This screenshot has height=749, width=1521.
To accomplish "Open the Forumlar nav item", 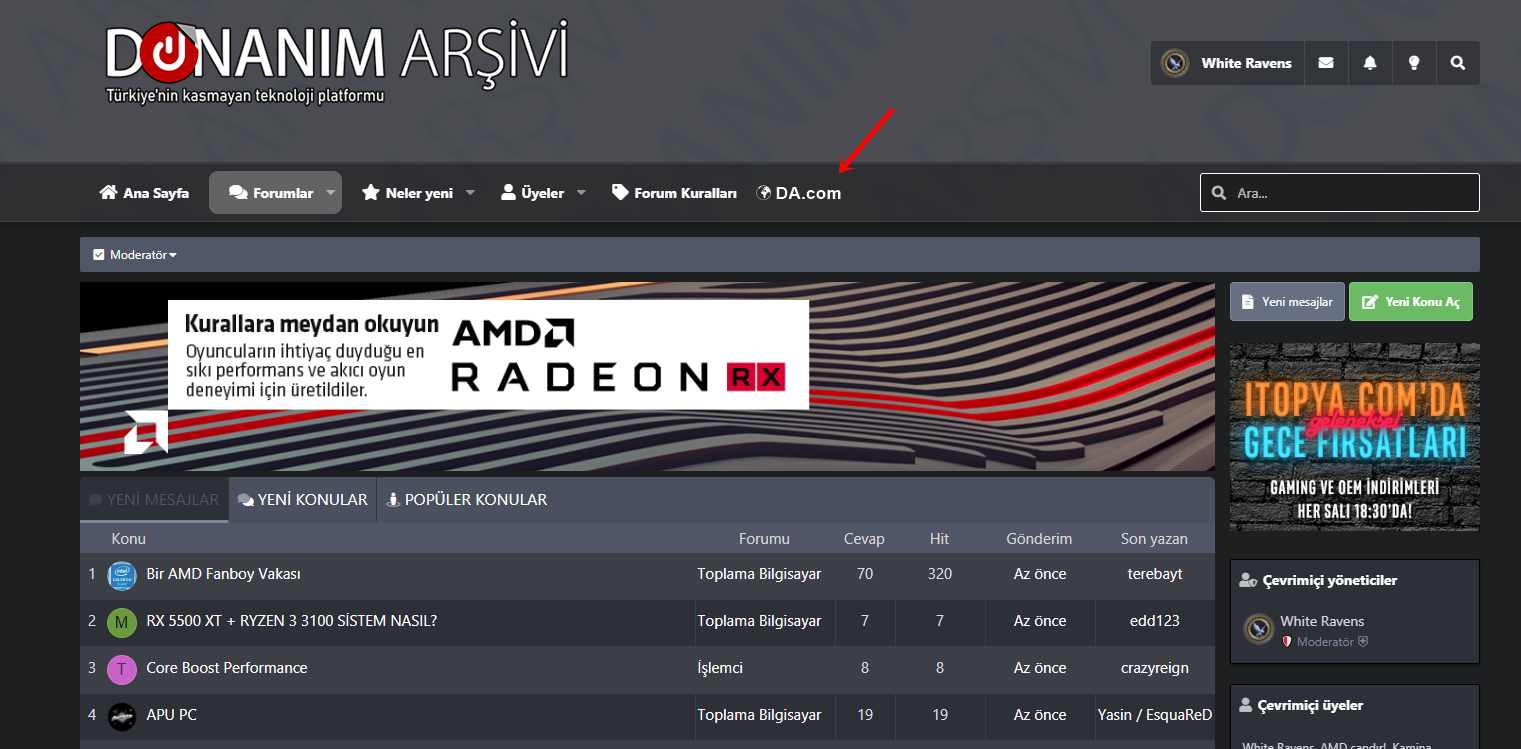I will pos(271,193).
